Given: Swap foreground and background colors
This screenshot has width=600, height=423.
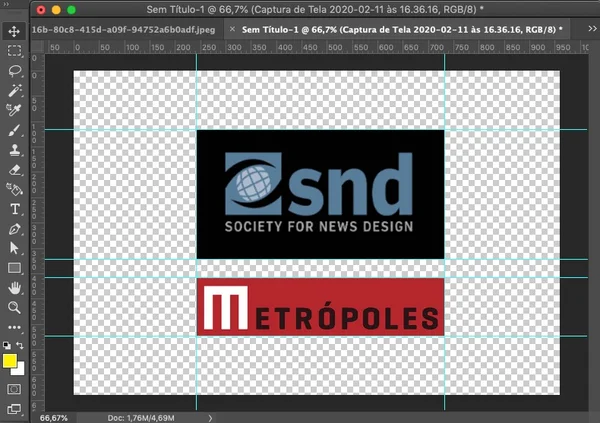Looking at the screenshot, I should [x=20, y=345].
